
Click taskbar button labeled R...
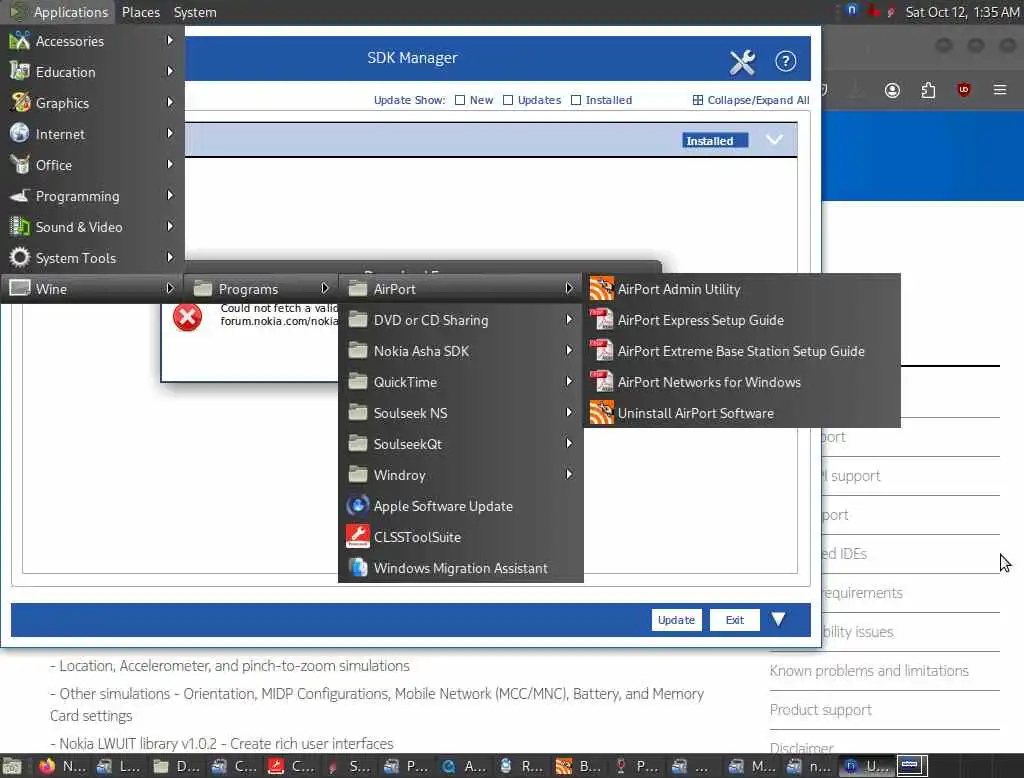522,766
